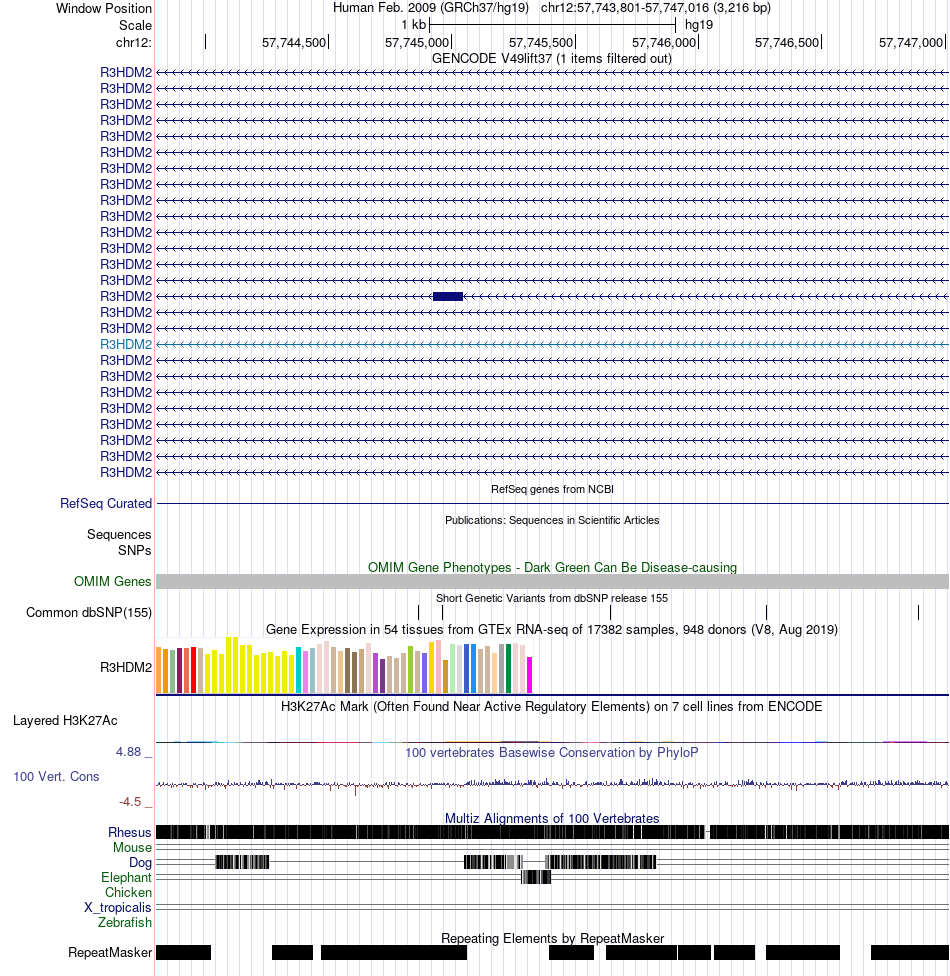Open the OMIM Gene Phenotypes track title
950x976 pixels.
click(552, 567)
